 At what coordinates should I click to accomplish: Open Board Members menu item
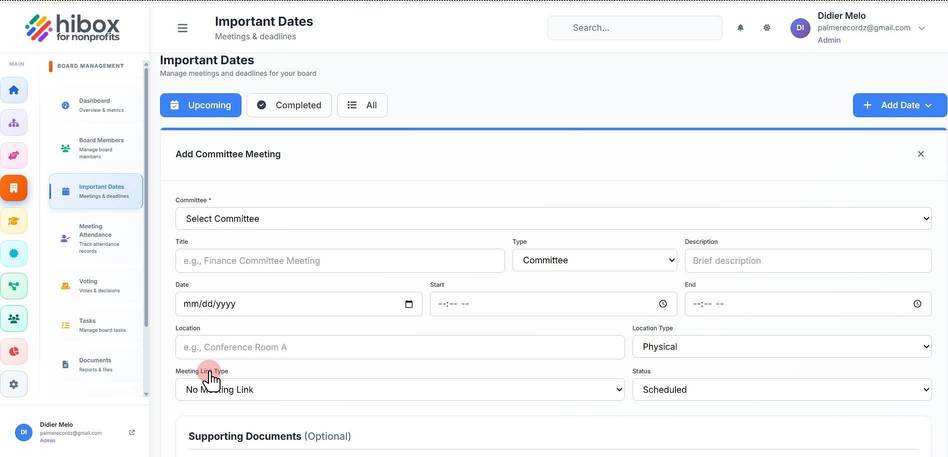[x=96, y=148]
